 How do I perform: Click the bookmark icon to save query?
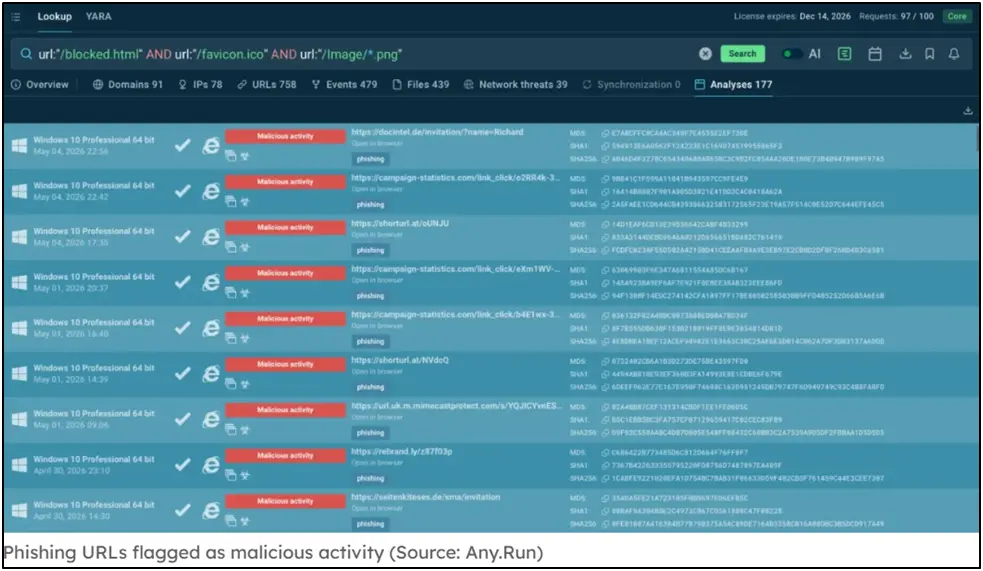click(930, 54)
